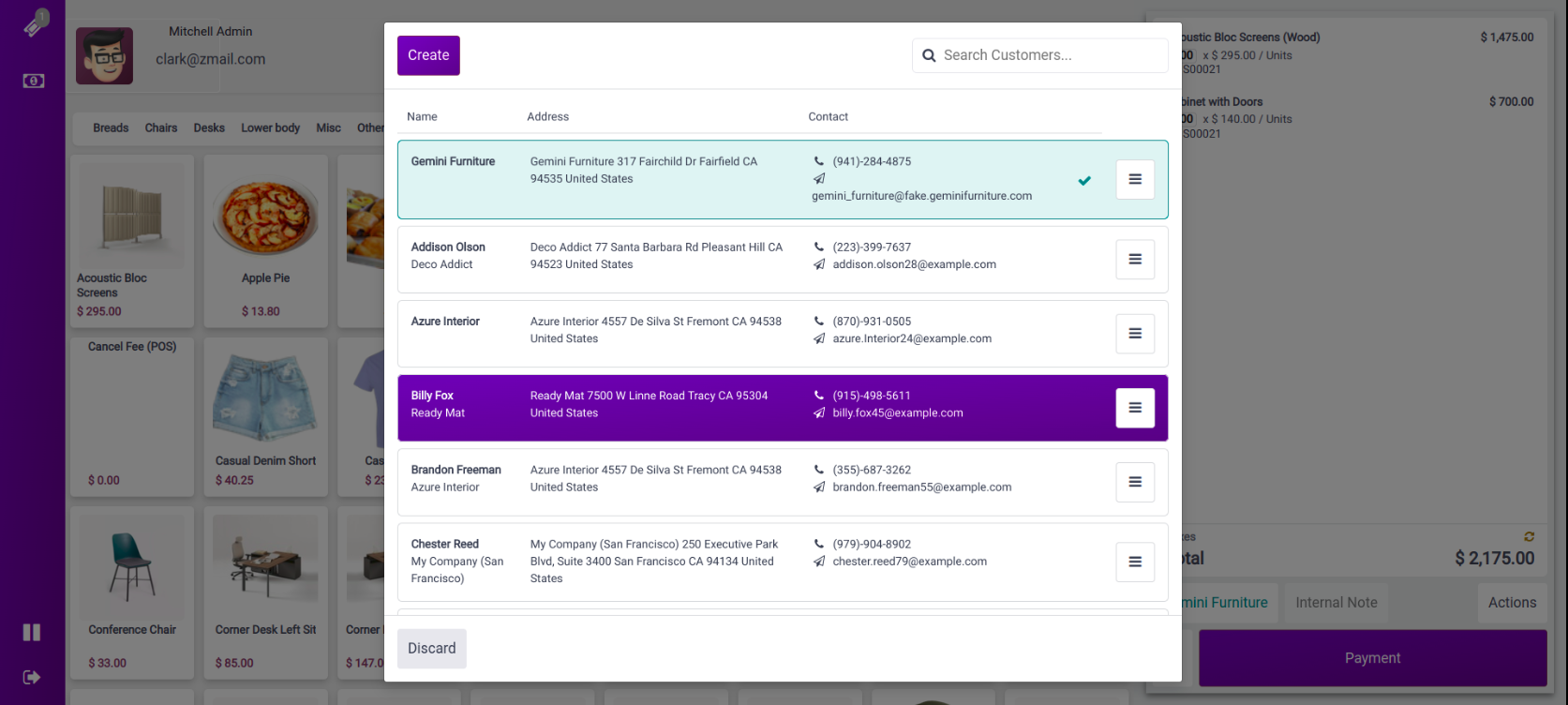Click the cash banknote icon in sidebar
The width and height of the screenshot is (1568, 705).
[33, 81]
